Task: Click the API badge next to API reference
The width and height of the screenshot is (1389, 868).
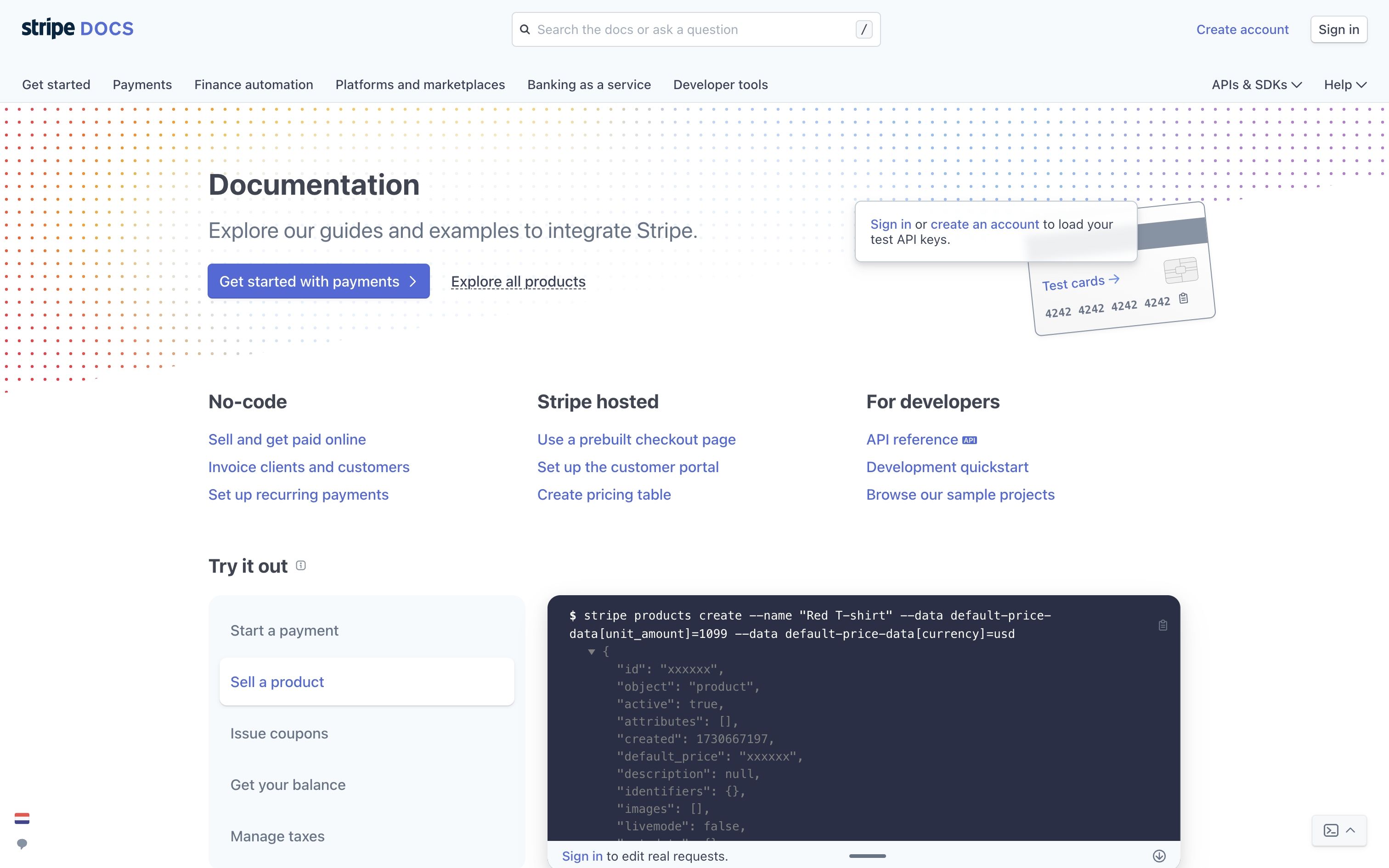Action: coord(970,440)
